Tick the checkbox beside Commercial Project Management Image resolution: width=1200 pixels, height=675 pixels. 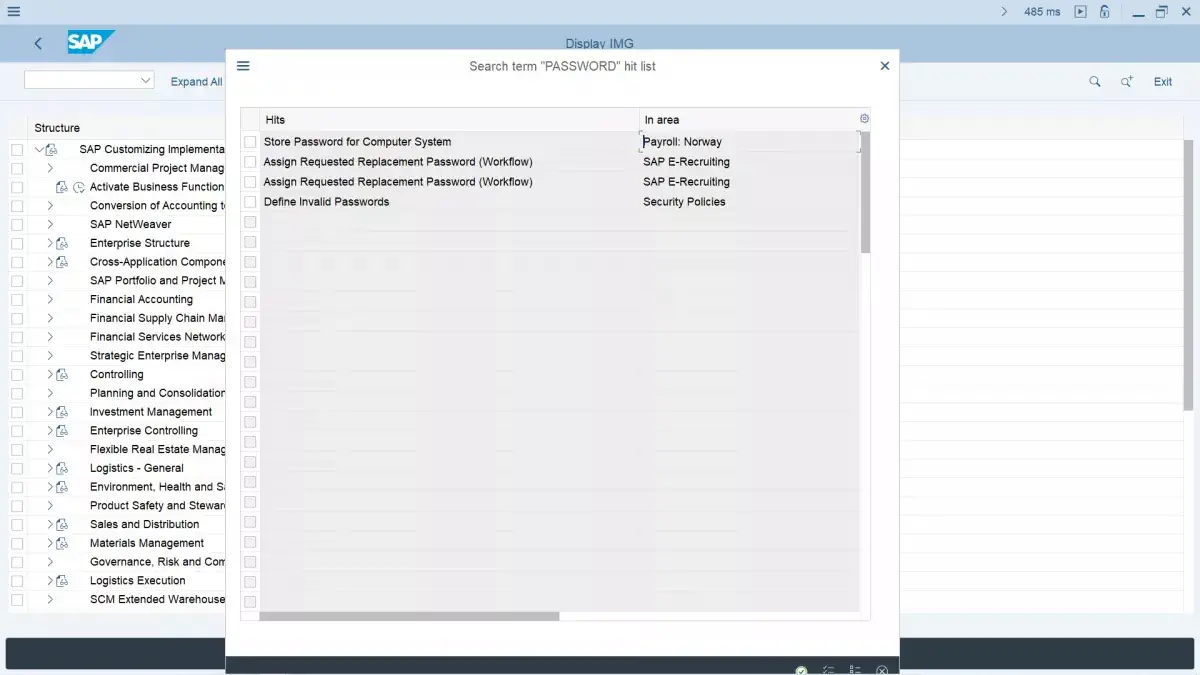click(16, 168)
